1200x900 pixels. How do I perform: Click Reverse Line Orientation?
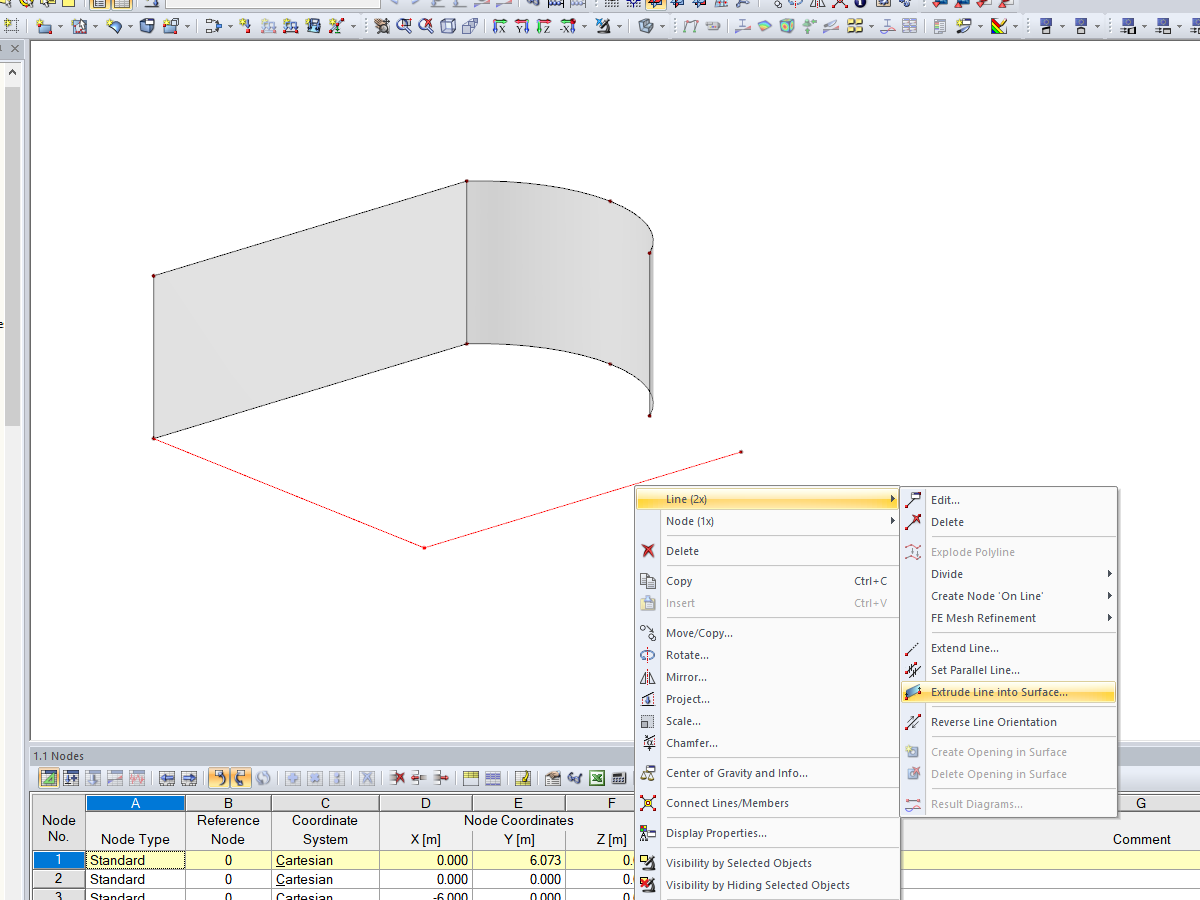pos(994,721)
